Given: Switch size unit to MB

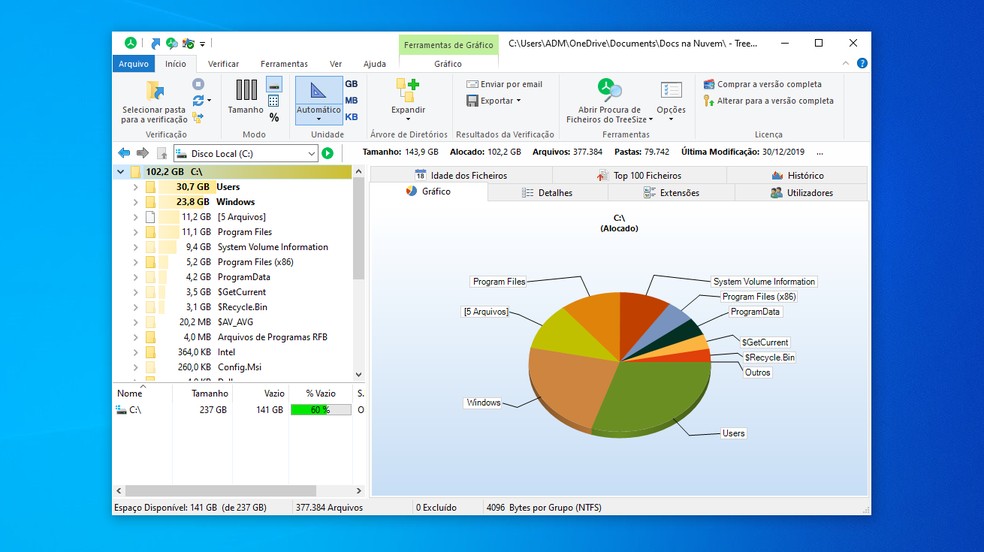Looking at the screenshot, I should (x=351, y=101).
